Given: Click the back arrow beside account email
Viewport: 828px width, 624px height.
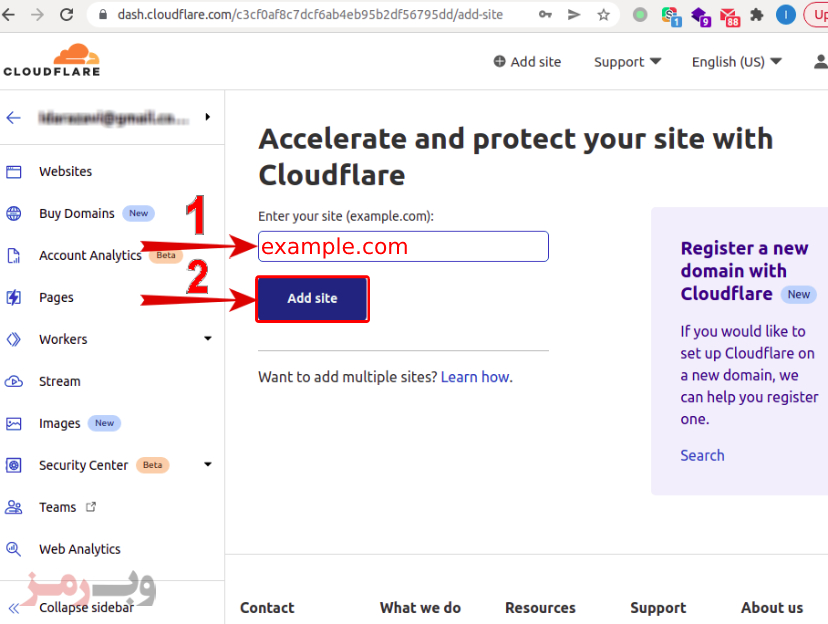Looking at the screenshot, I should [x=14, y=117].
